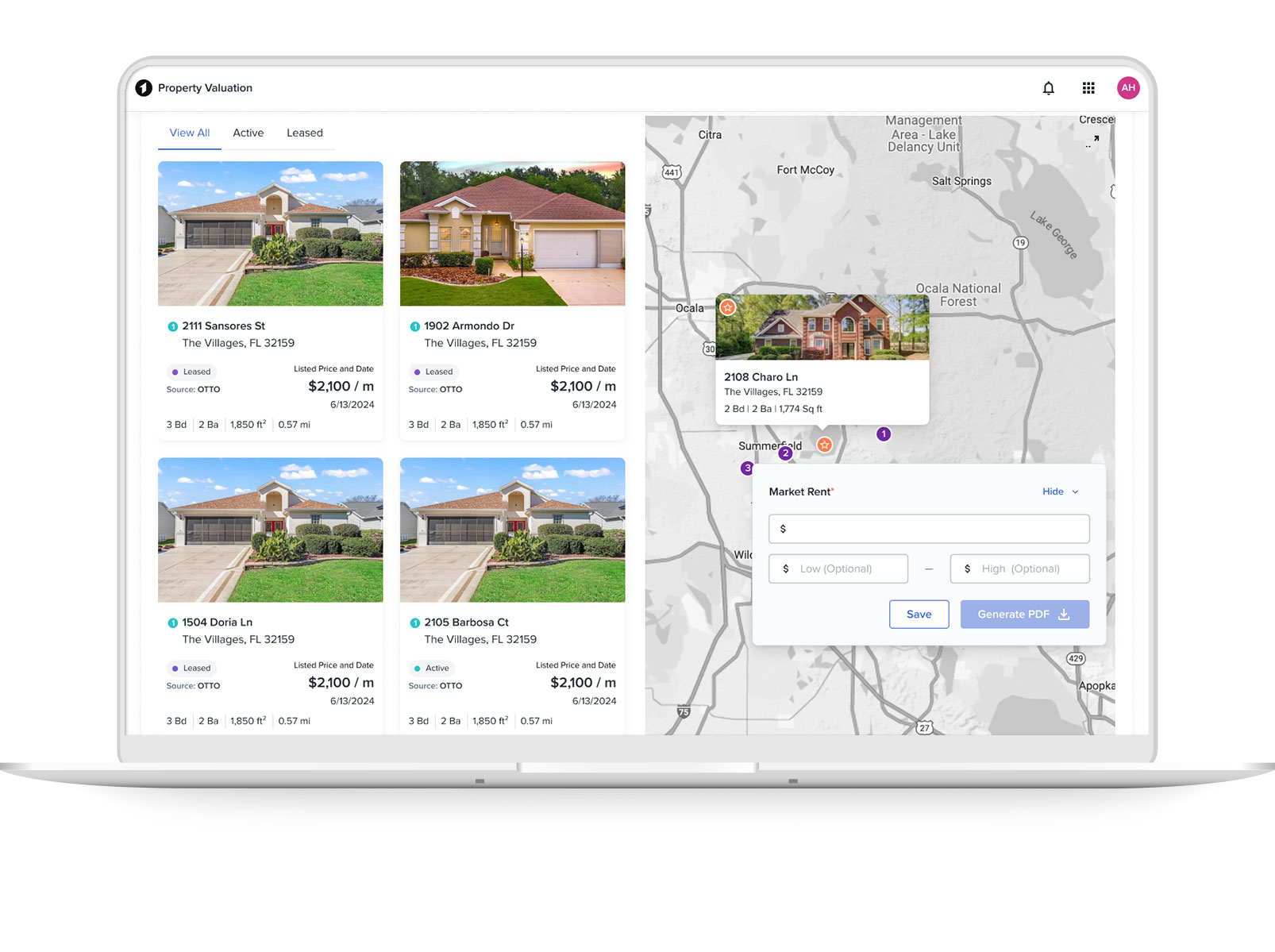Open the apps grid menu

(1088, 88)
